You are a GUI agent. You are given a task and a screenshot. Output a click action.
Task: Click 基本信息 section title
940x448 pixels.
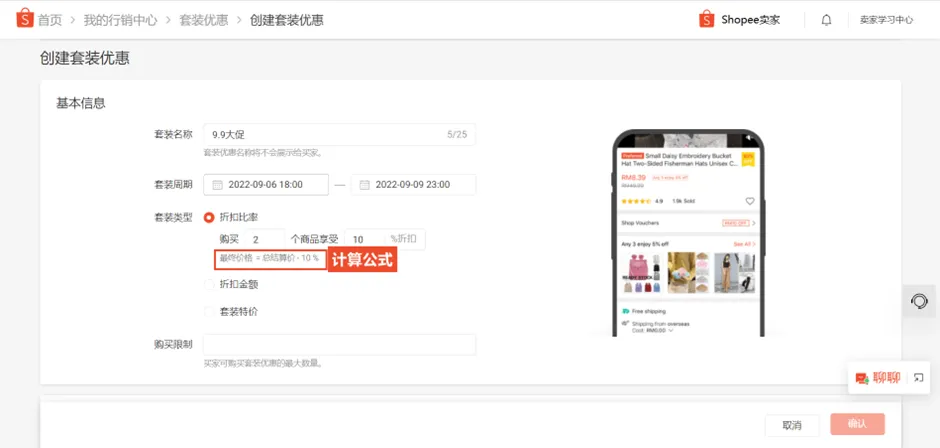tap(81, 103)
